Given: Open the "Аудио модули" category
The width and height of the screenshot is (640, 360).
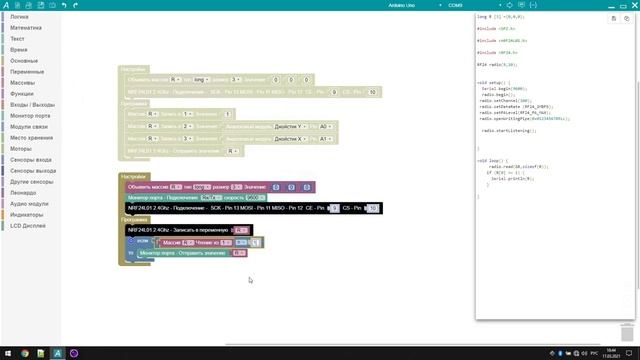Looking at the screenshot, I should [x=29, y=204].
